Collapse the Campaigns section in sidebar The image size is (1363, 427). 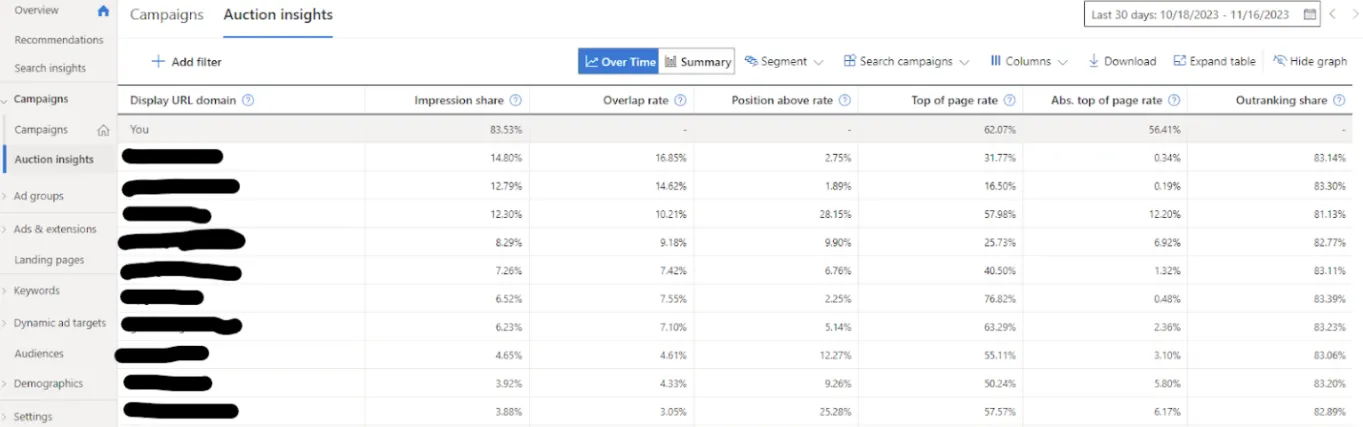pos(5,100)
